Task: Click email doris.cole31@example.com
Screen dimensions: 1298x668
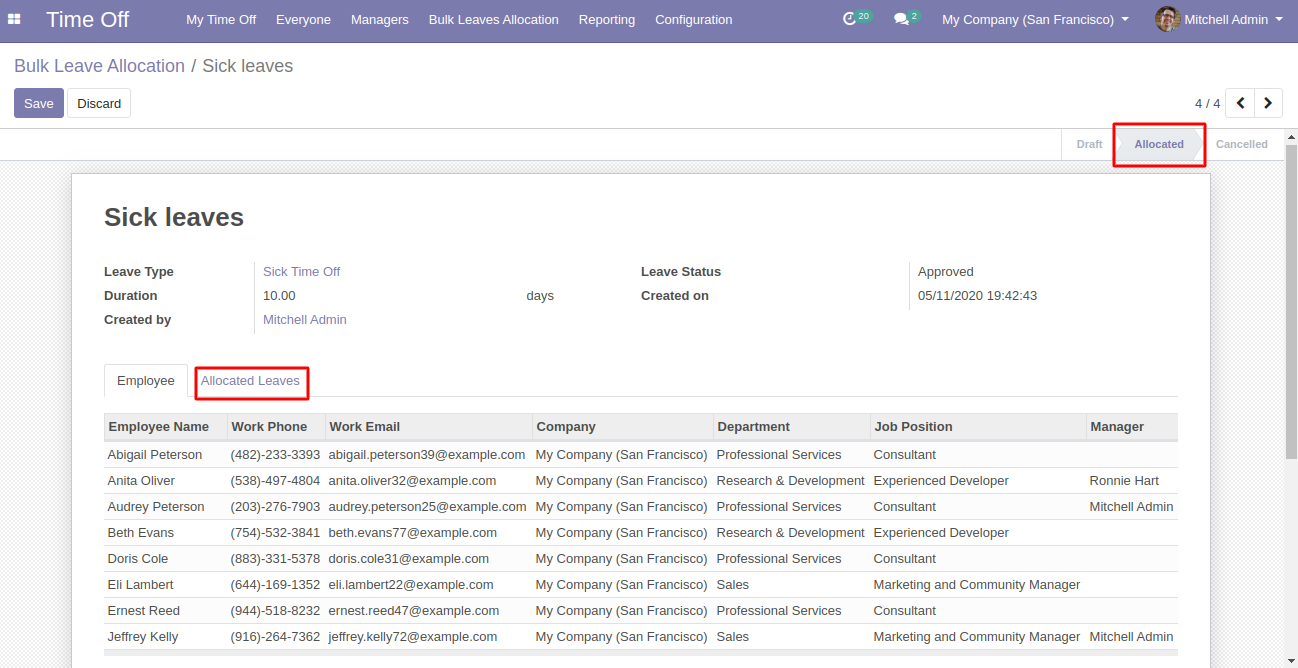Action: point(409,559)
